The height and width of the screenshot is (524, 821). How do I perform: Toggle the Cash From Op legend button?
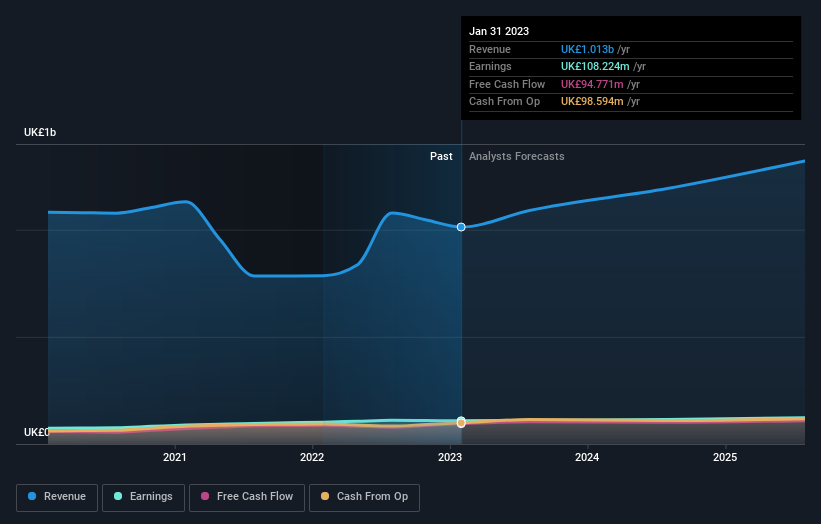(x=364, y=497)
